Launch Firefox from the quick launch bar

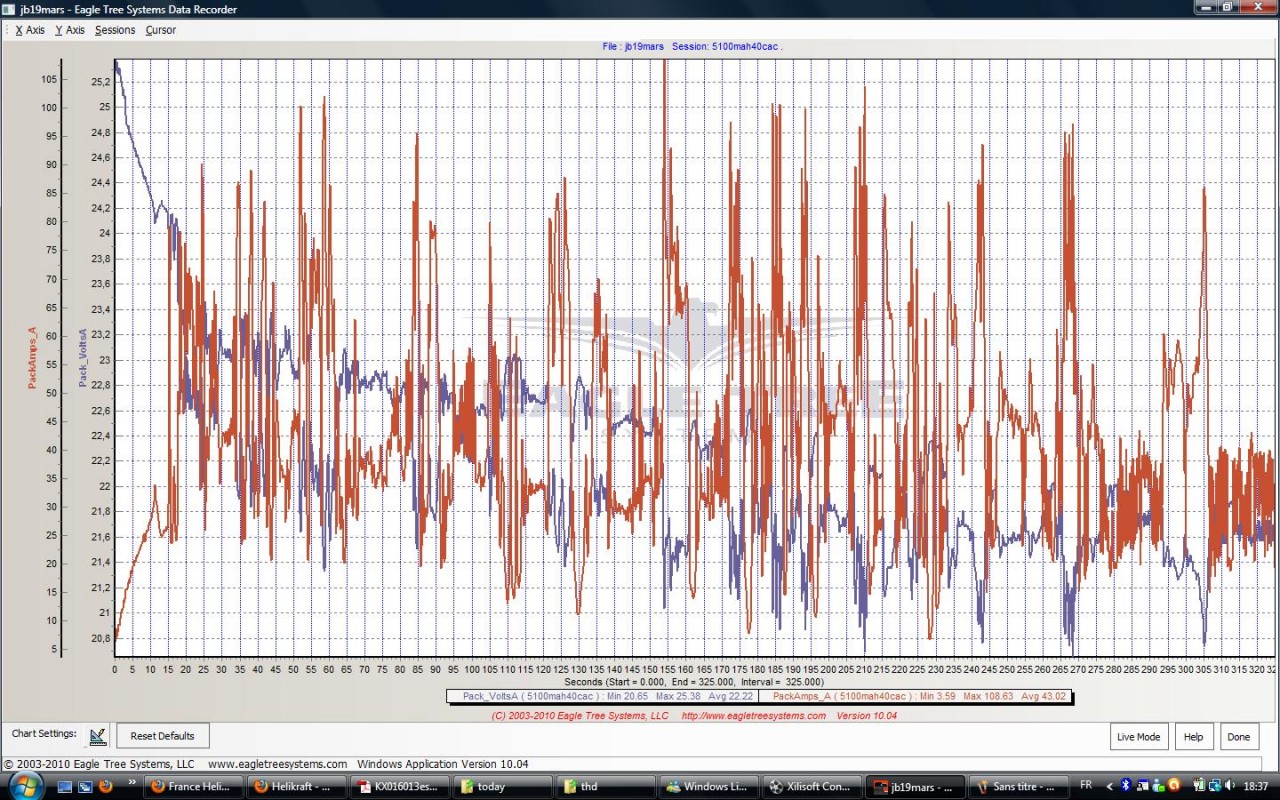coord(104,787)
